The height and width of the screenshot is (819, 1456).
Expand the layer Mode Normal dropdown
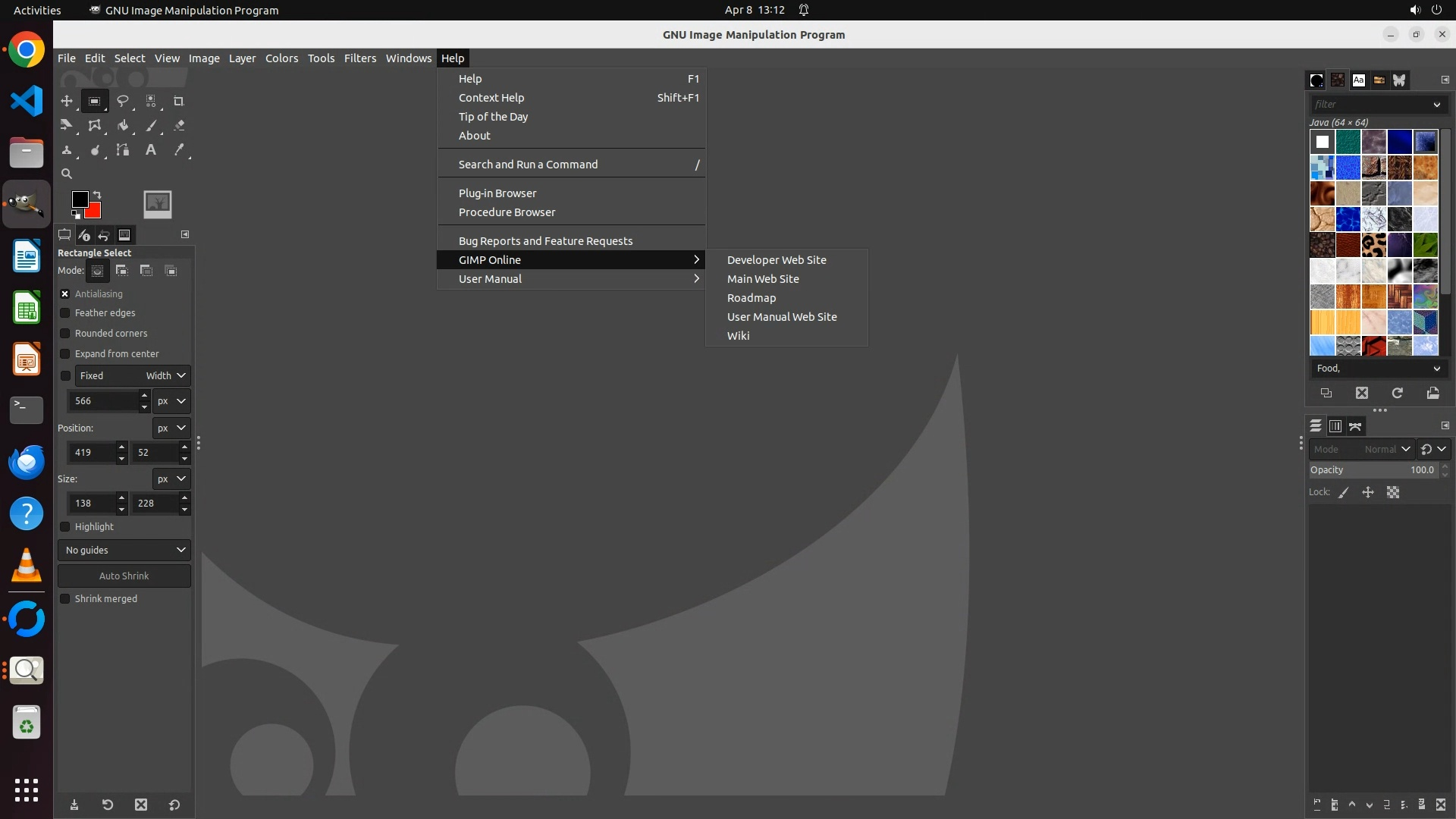click(x=1361, y=450)
